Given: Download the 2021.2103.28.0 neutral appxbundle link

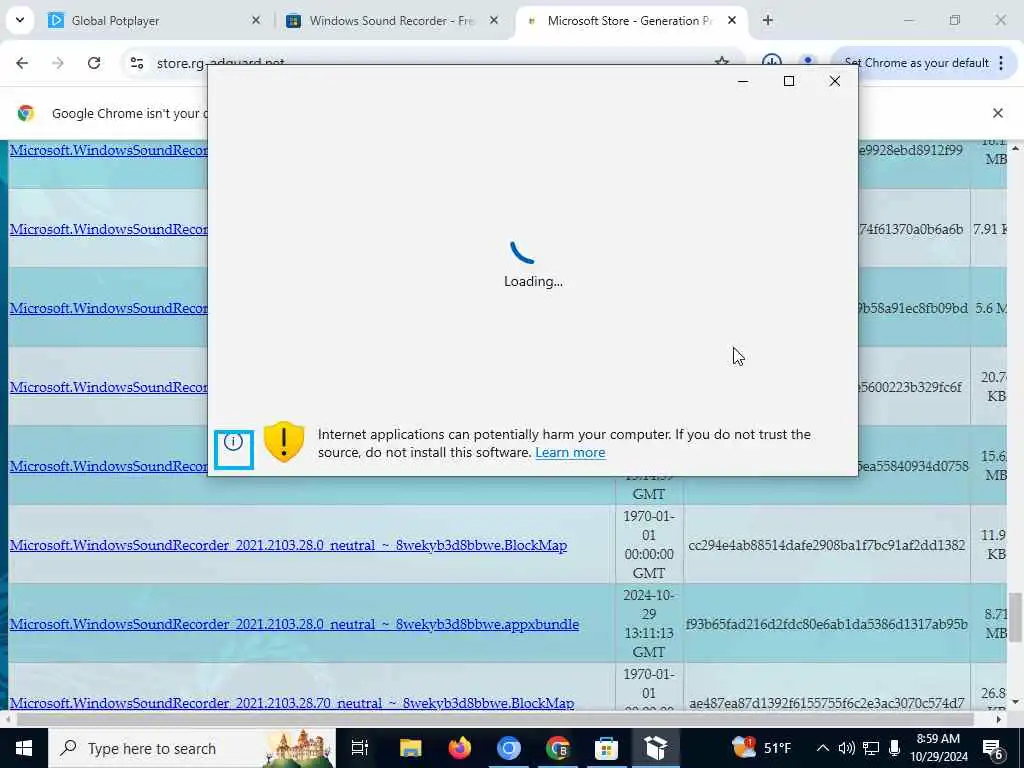Looking at the screenshot, I should click(x=295, y=624).
